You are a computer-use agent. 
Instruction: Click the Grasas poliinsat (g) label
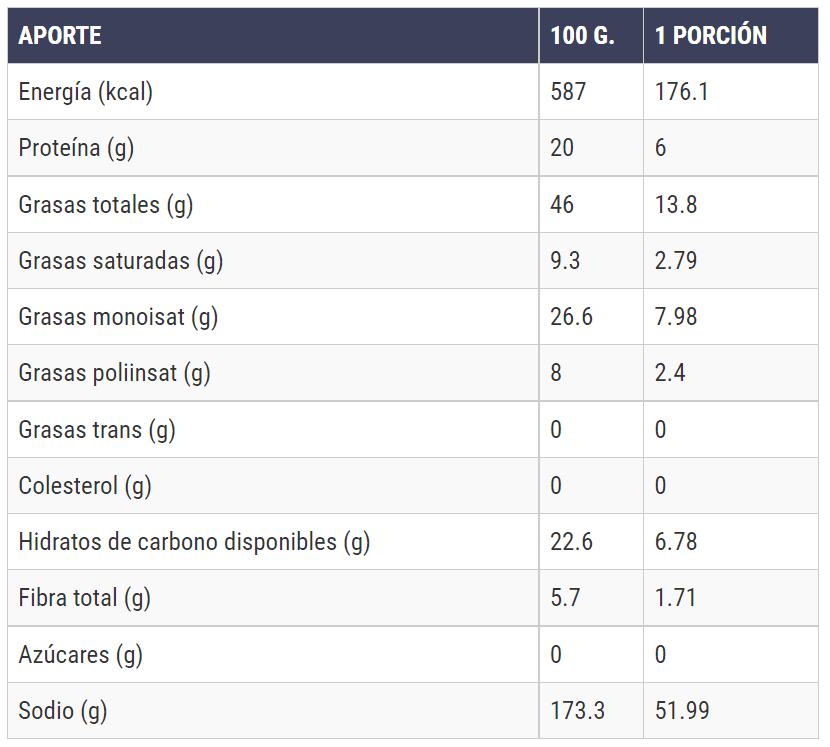click(x=114, y=373)
